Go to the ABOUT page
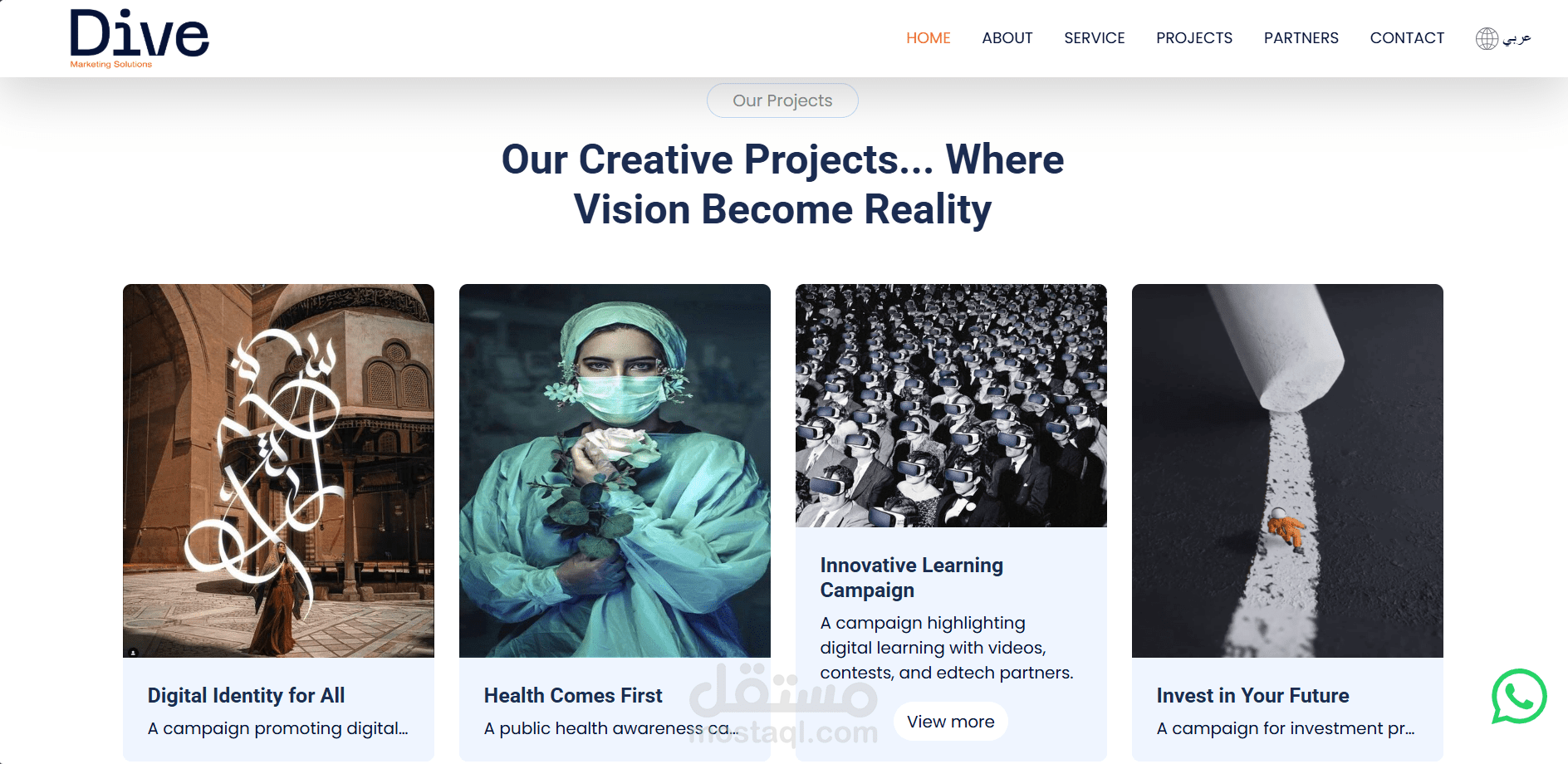 pyautogui.click(x=1007, y=38)
